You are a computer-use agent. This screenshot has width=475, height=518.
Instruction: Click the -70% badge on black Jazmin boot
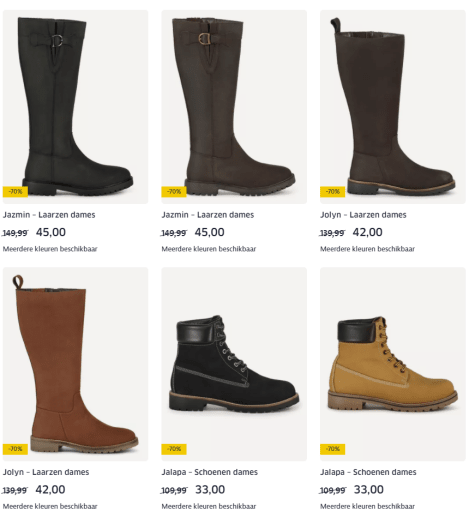[x=15, y=192]
